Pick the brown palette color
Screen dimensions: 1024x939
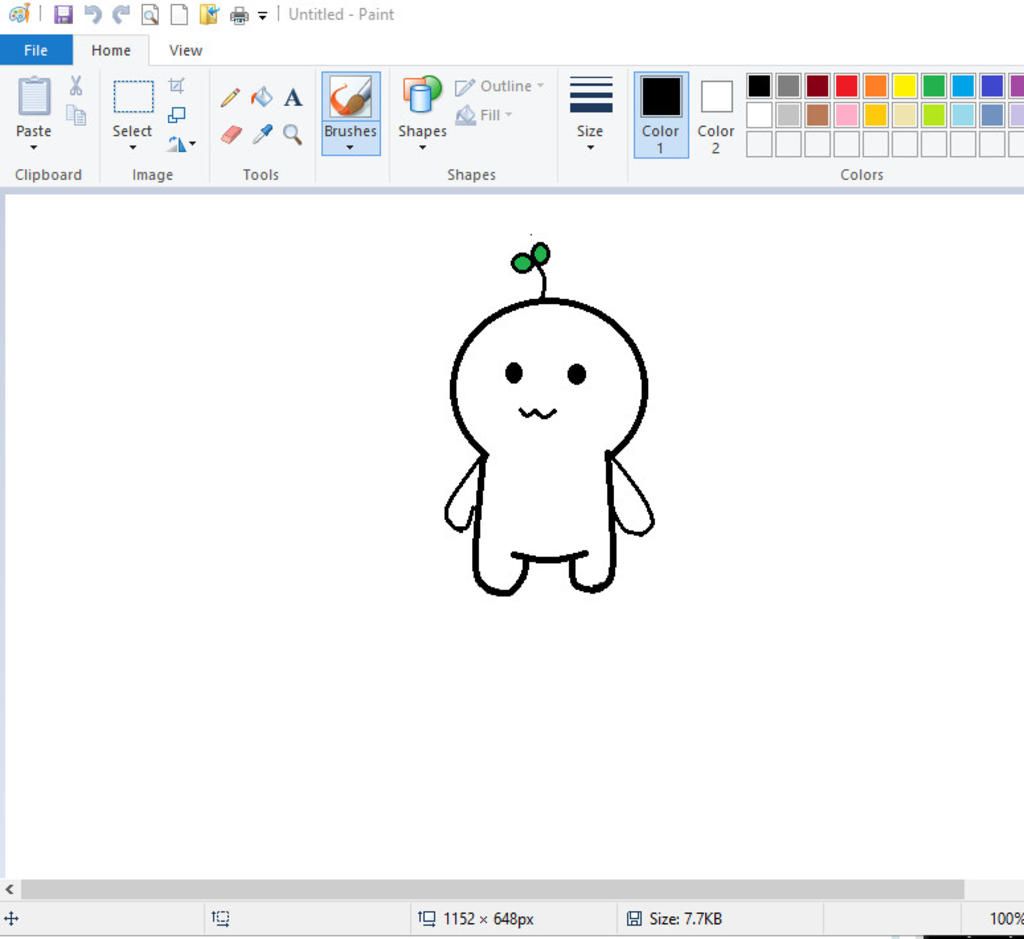(818, 115)
